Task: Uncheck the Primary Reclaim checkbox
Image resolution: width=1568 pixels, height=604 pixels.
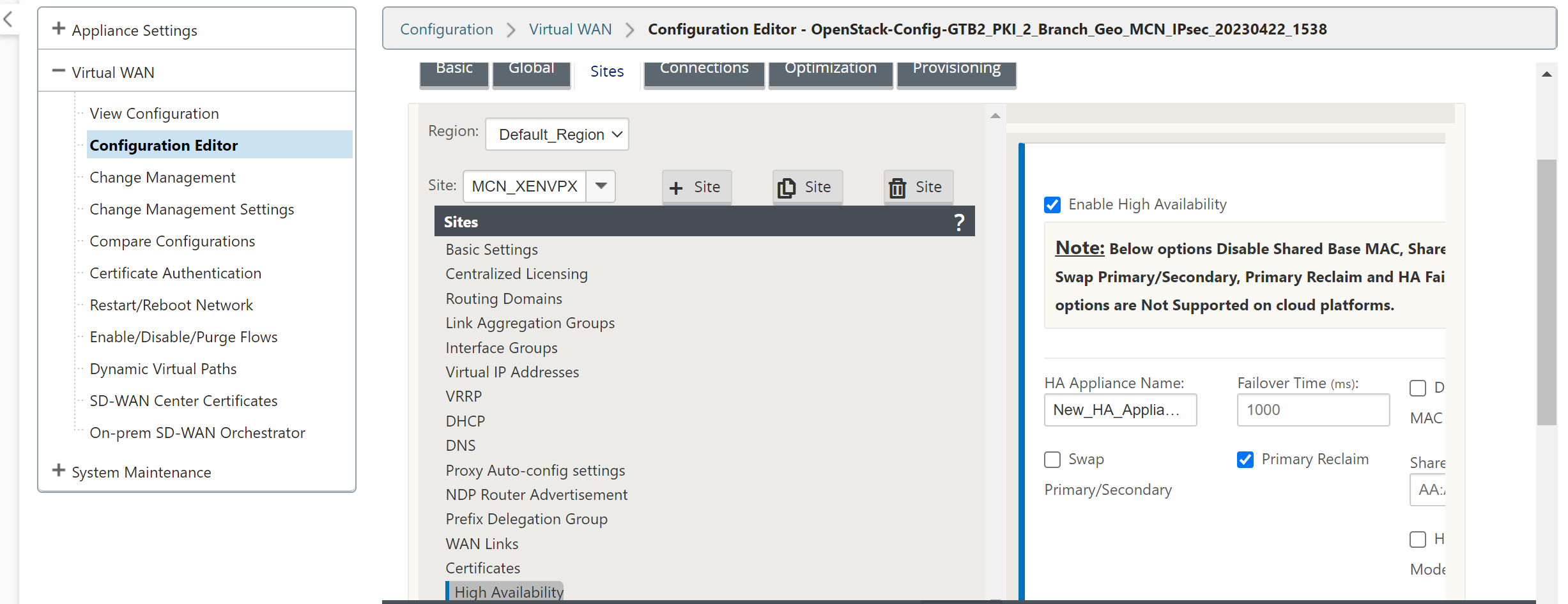Action: [1245, 459]
